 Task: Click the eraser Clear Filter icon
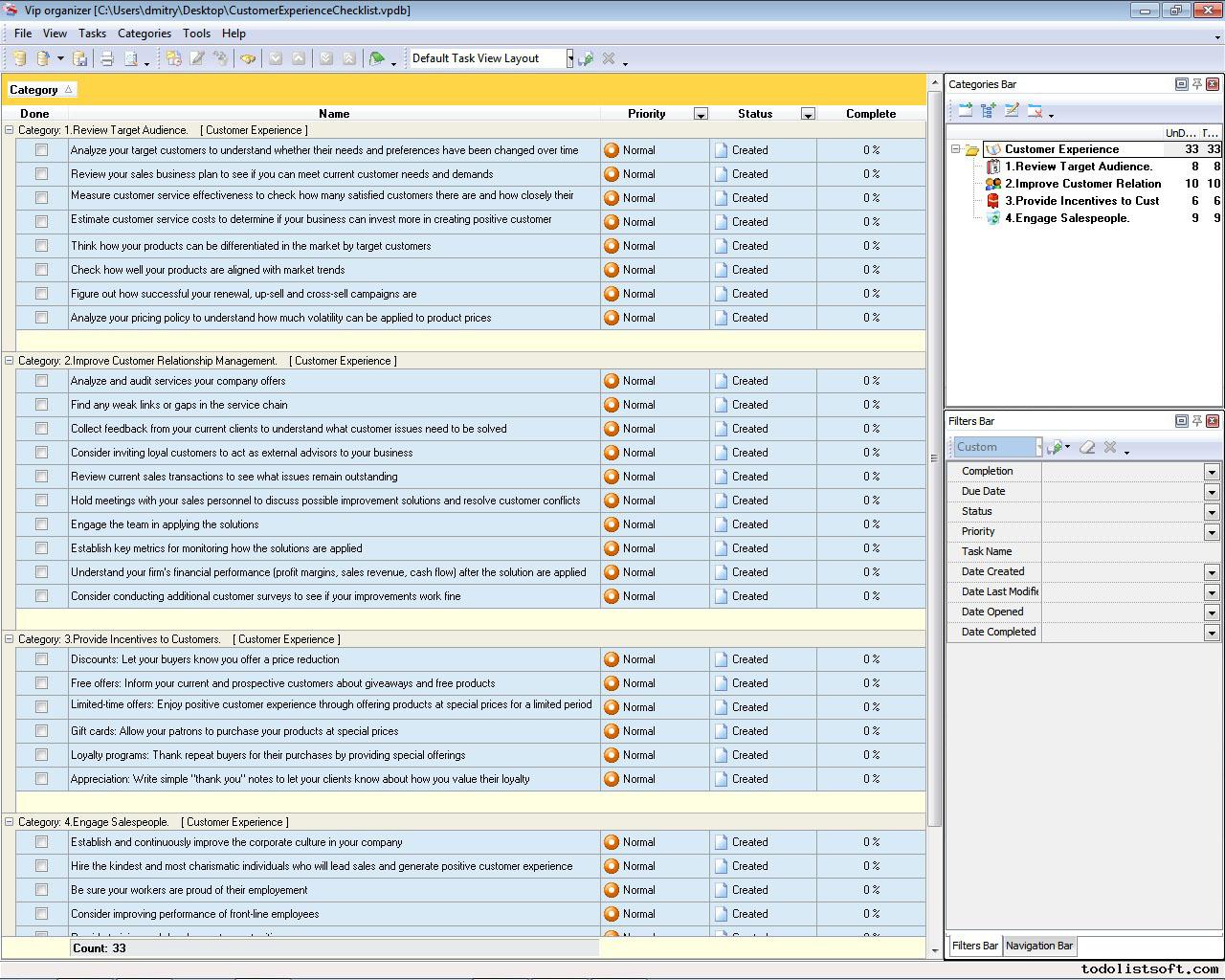[x=1087, y=447]
